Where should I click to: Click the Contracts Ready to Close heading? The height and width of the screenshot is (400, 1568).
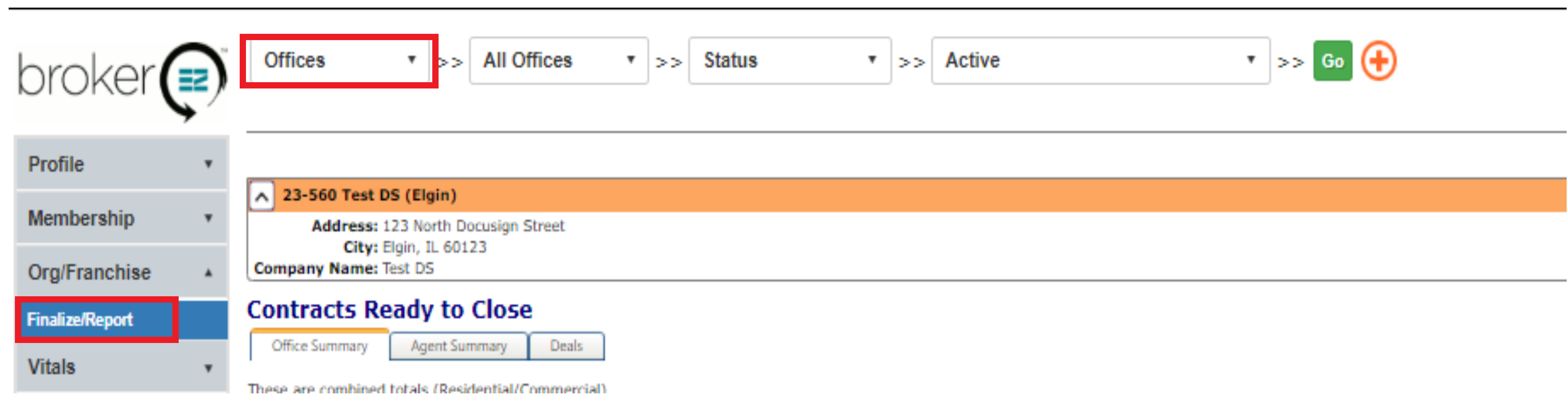pyautogui.click(x=390, y=310)
